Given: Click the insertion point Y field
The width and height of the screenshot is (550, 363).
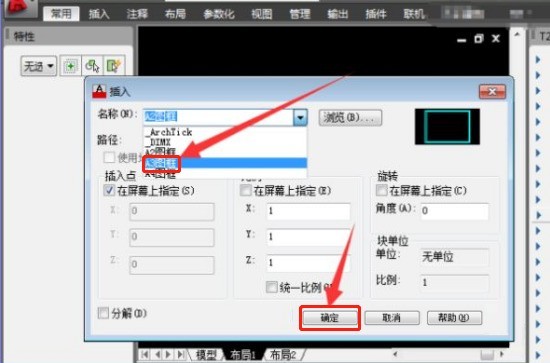Looking at the screenshot, I should coord(172,237).
